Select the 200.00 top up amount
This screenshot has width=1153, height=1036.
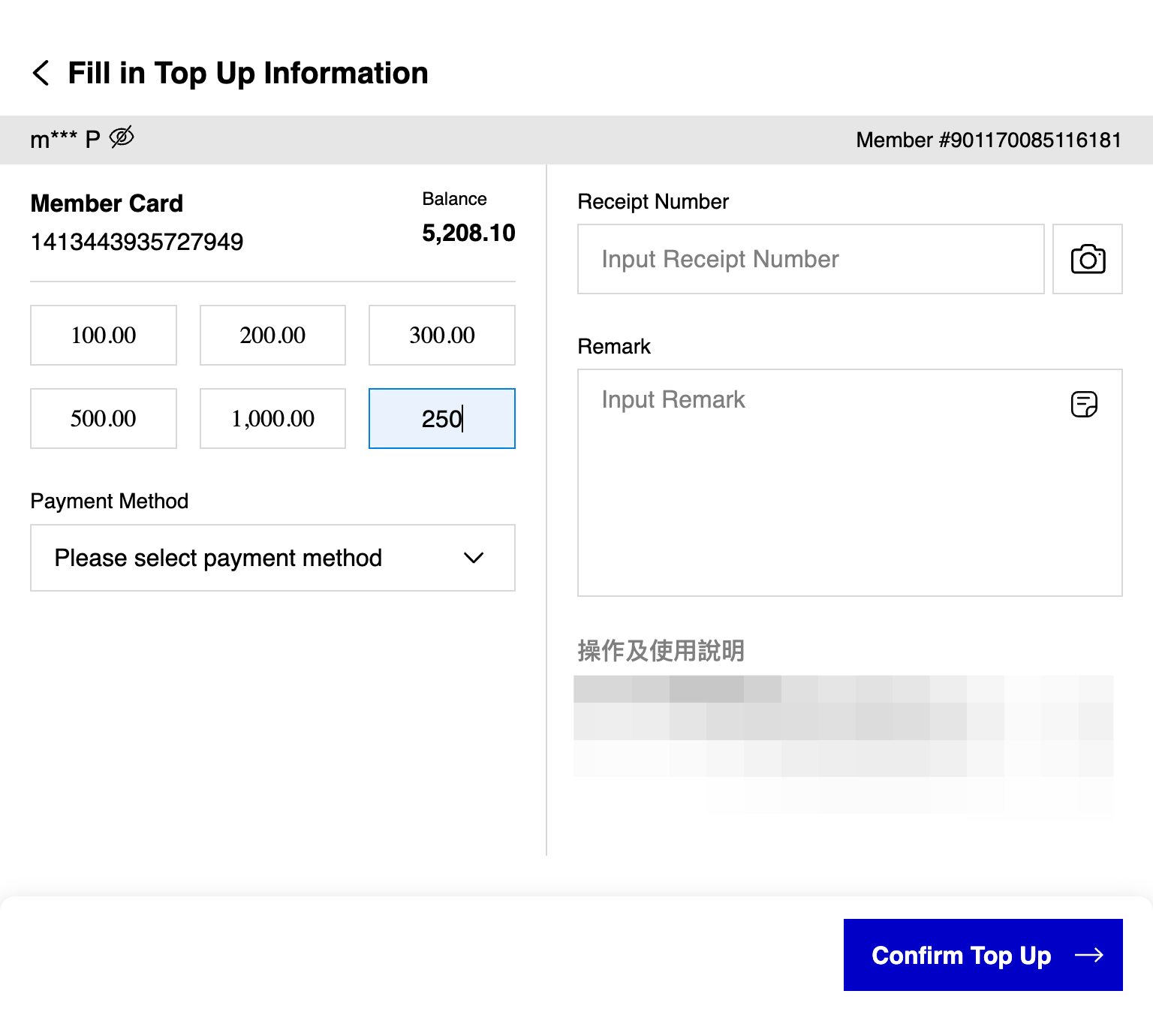272,335
